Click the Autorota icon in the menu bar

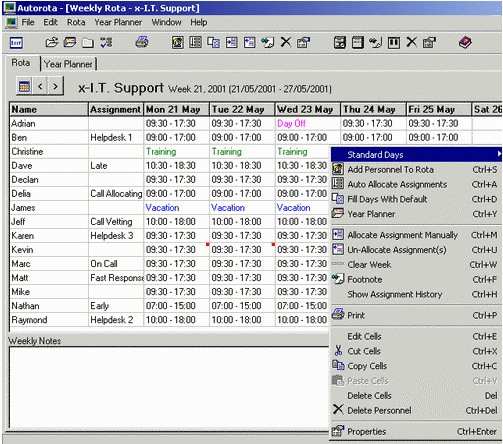coord(11,22)
